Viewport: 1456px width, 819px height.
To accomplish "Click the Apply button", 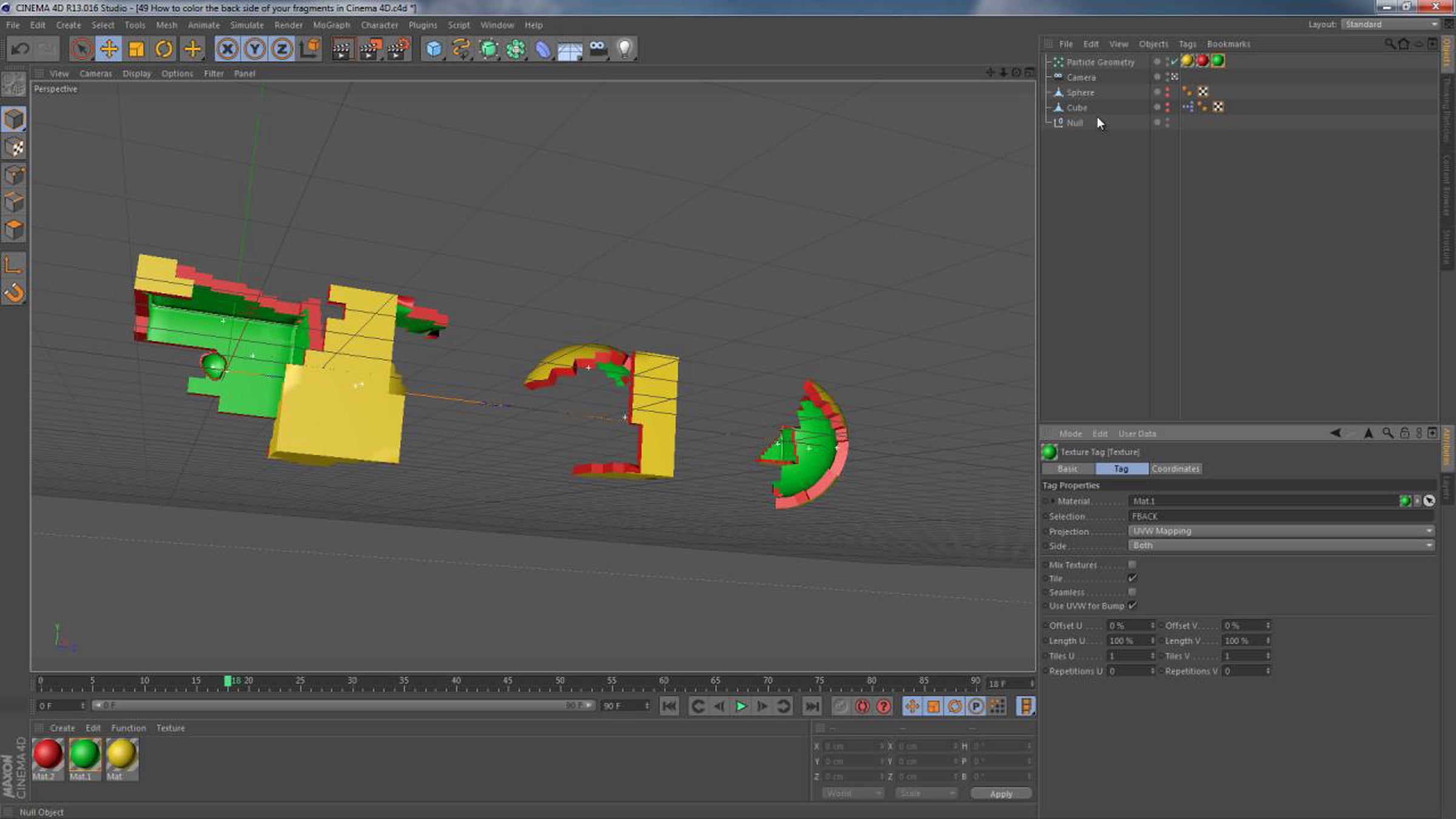I will coord(1001,794).
